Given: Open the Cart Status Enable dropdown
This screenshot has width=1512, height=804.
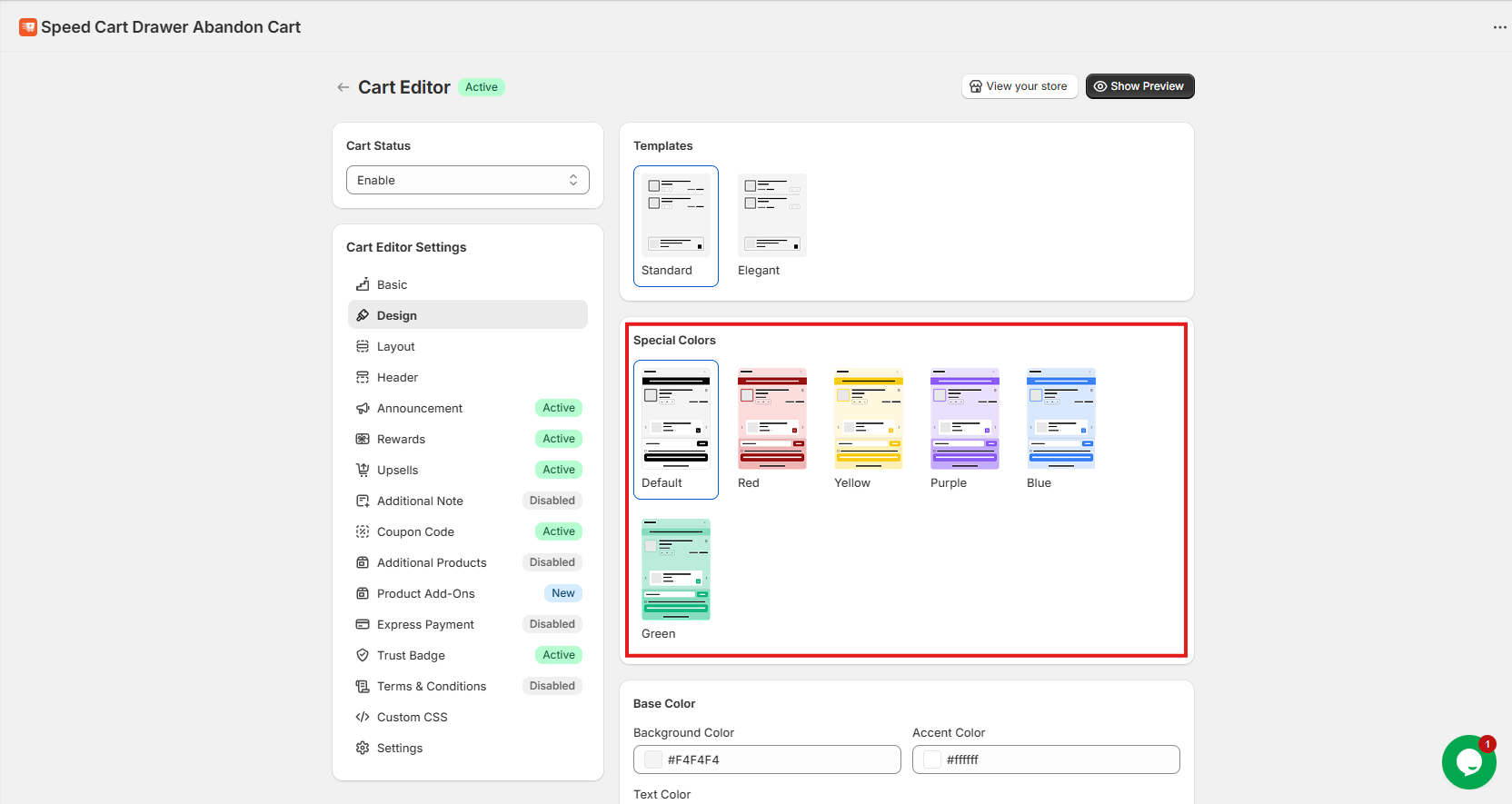Looking at the screenshot, I should (467, 180).
